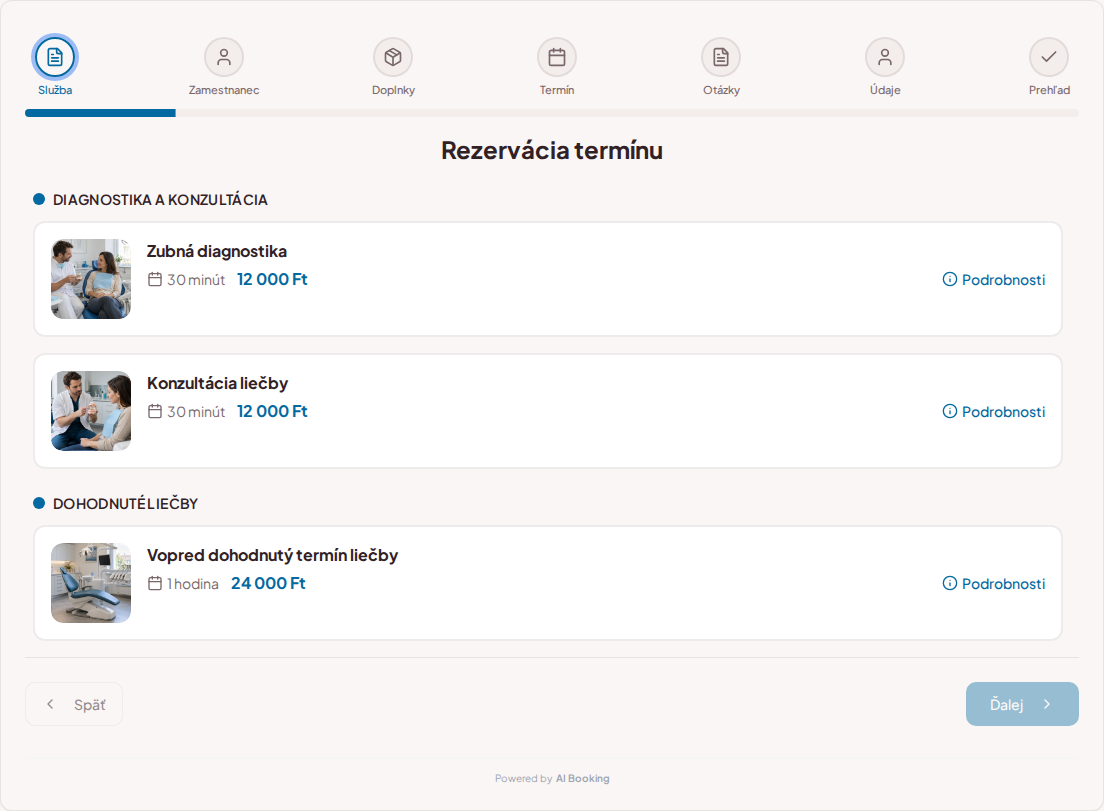The height and width of the screenshot is (811, 1104).
Task: Open the Údaje person step icon
Action: pyautogui.click(x=885, y=57)
